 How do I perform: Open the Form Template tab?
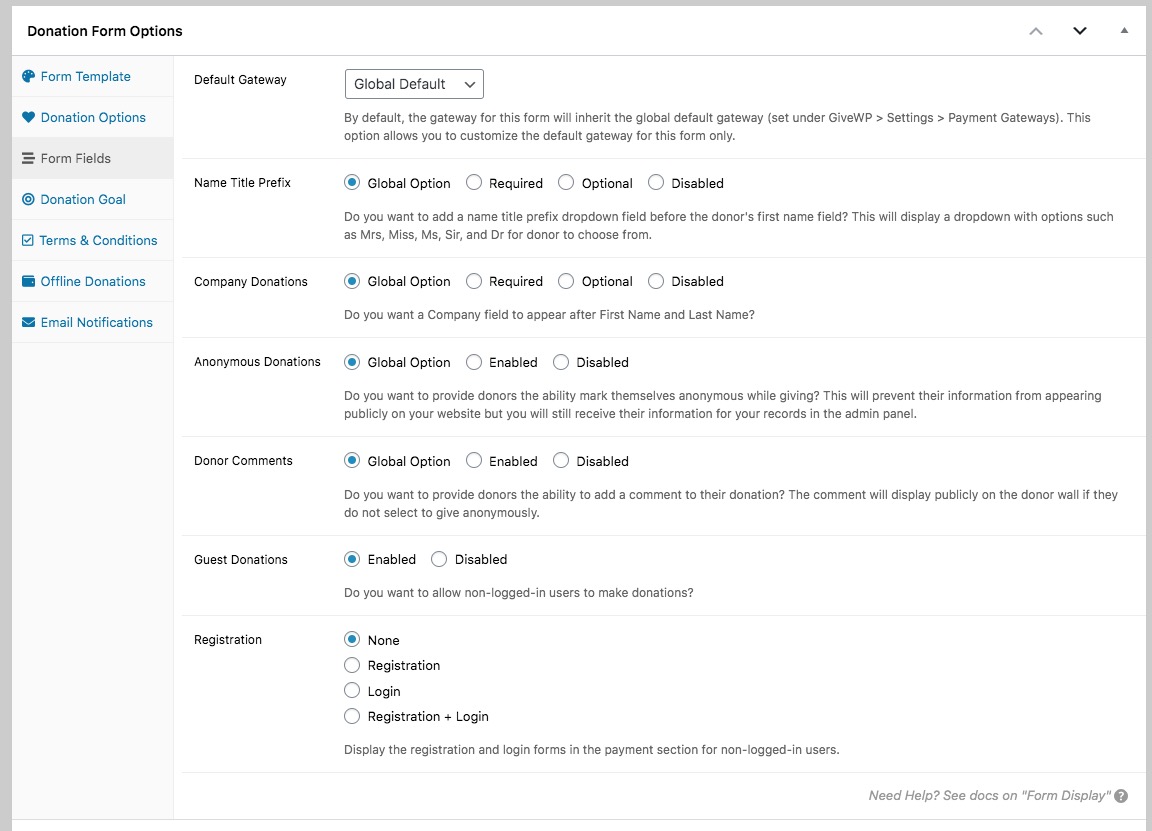click(x=93, y=76)
